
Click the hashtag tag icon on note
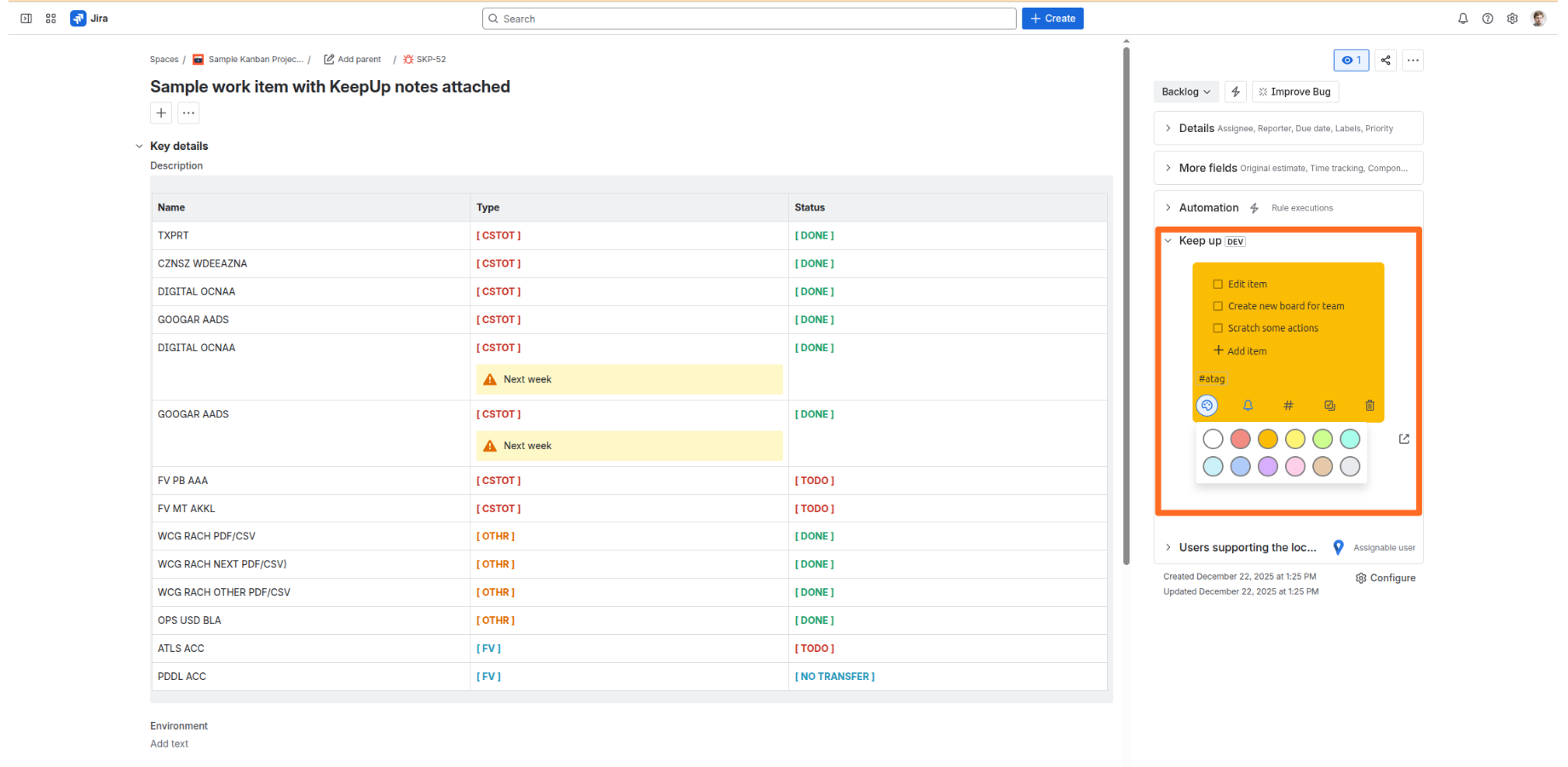[1288, 406]
